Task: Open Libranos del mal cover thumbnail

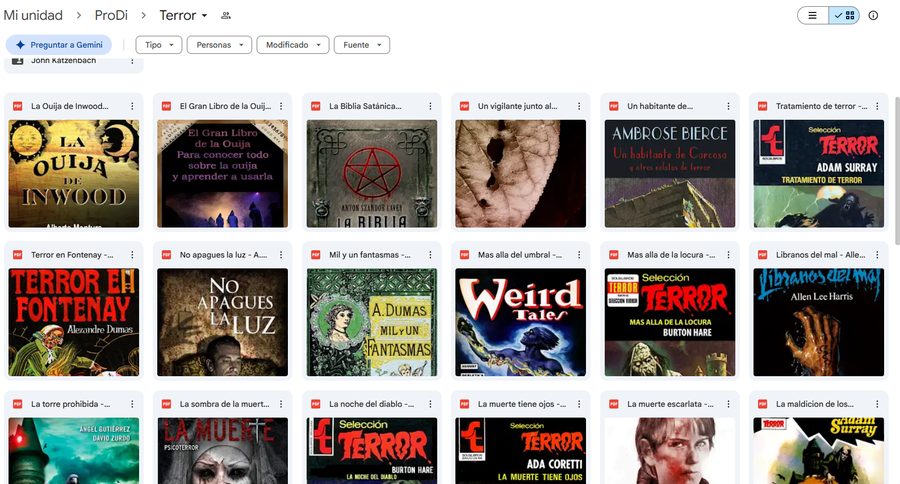Action: click(818, 322)
